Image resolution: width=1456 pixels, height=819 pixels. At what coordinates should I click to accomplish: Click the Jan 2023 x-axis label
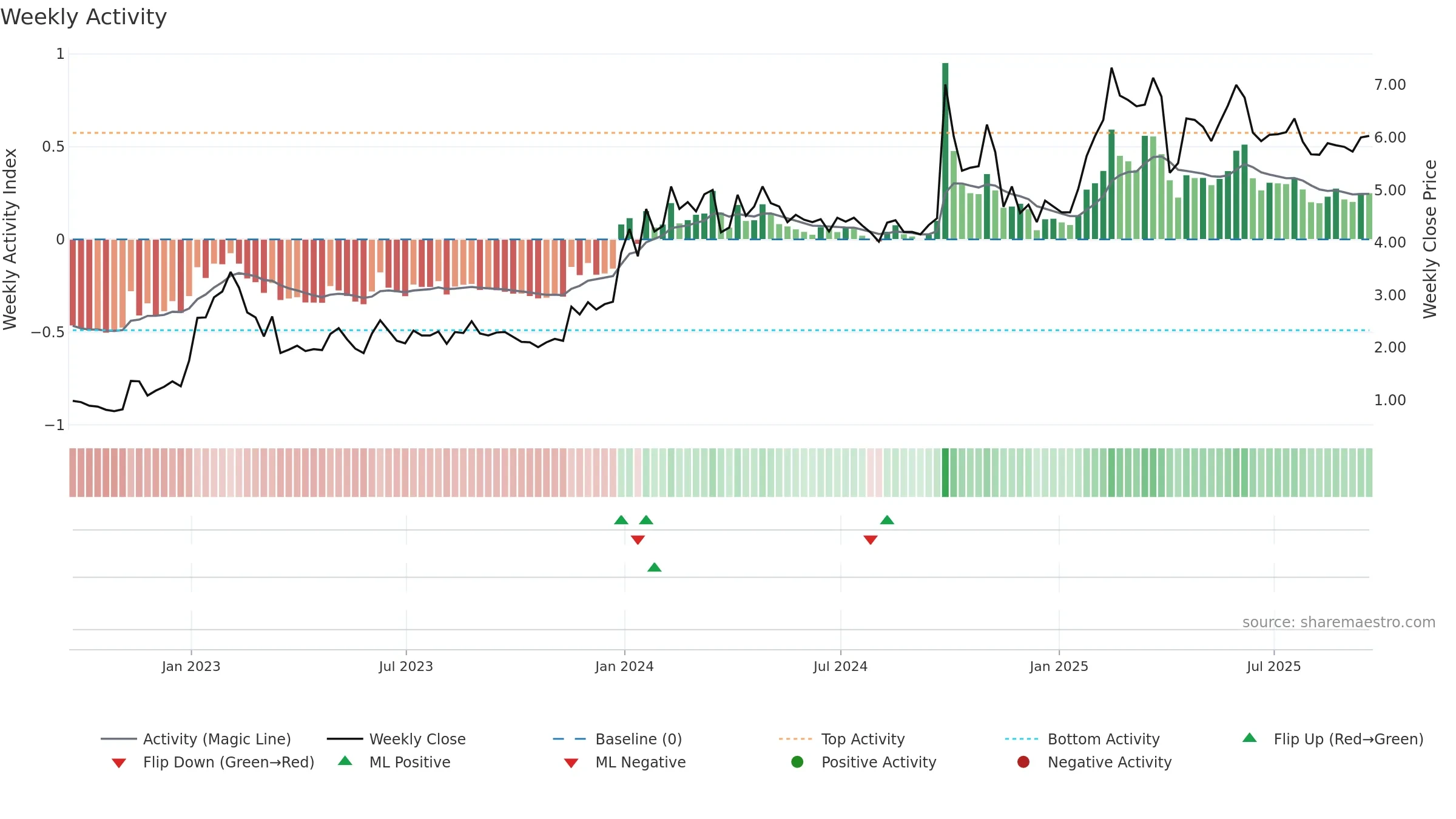click(x=191, y=666)
